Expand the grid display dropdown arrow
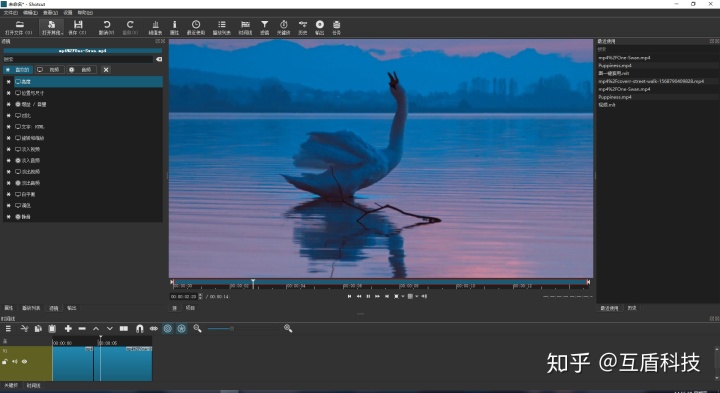 [x=416, y=297]
